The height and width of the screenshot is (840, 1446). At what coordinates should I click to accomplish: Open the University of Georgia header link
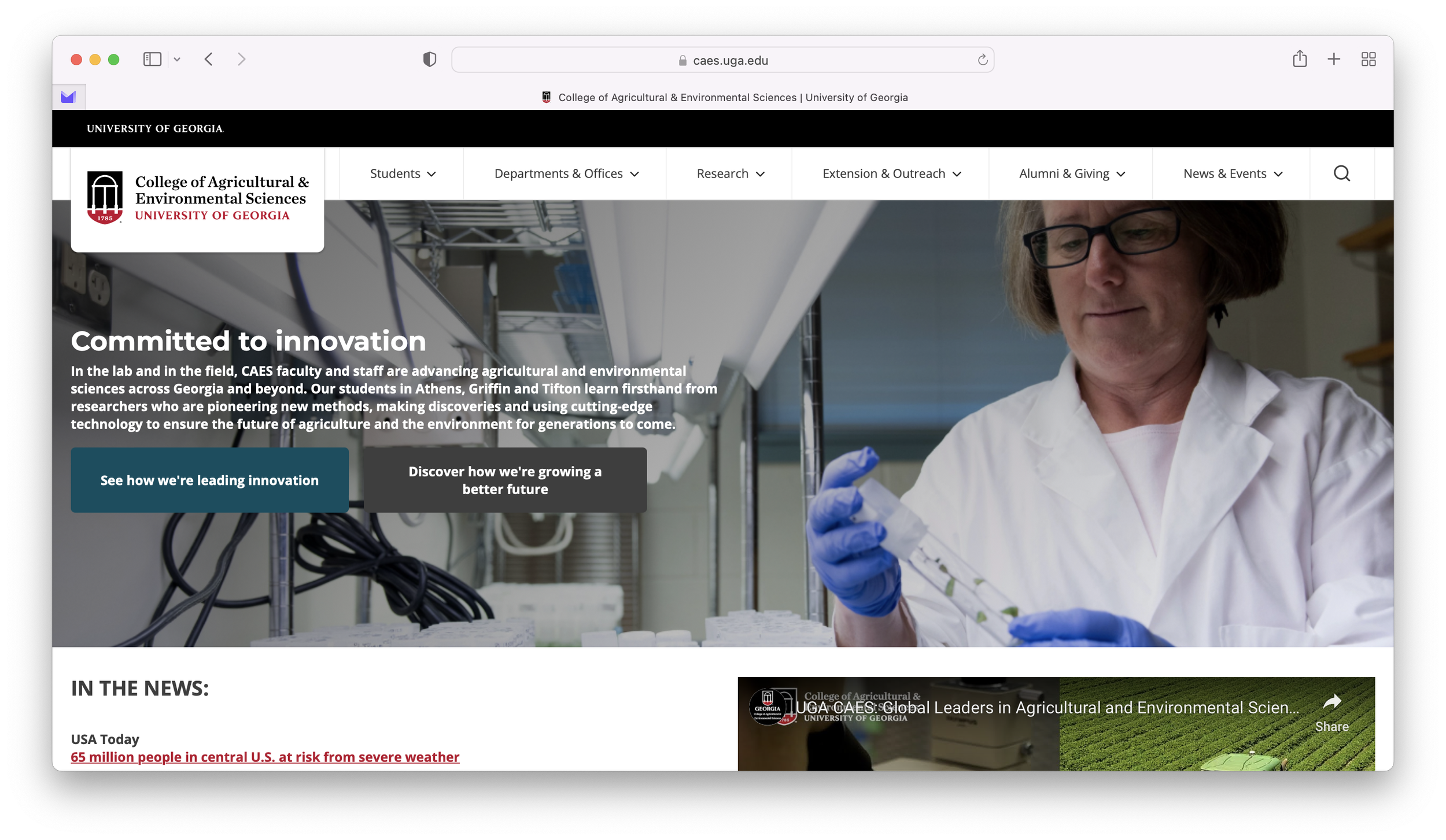point(155,129)
